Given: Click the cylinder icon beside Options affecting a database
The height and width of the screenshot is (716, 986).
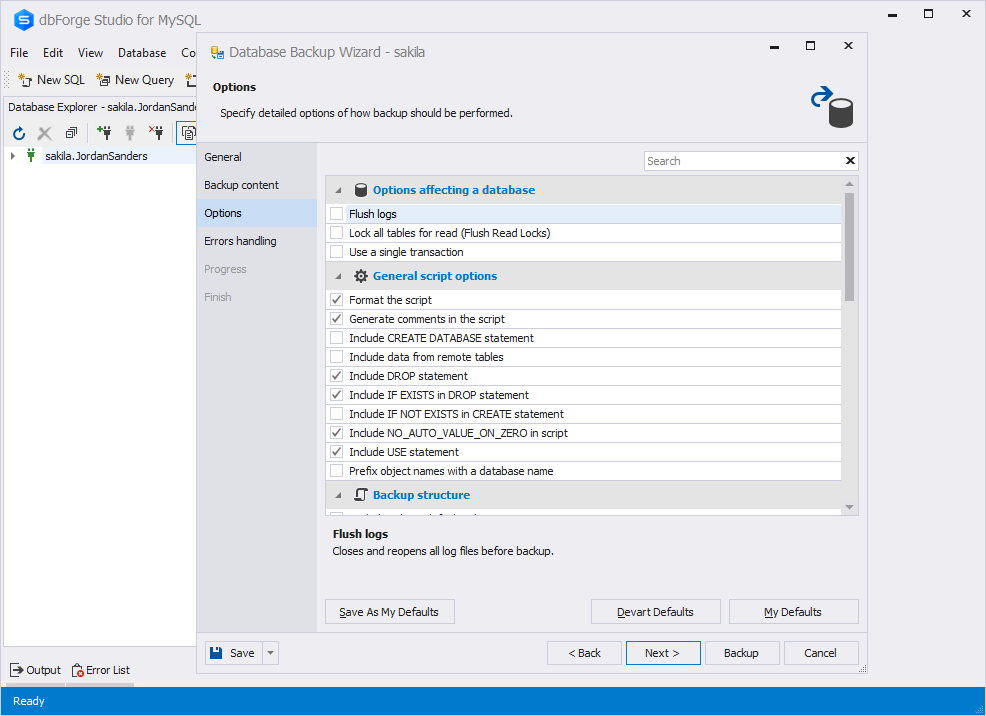Looking at the screenshot, I should (361, 190).
